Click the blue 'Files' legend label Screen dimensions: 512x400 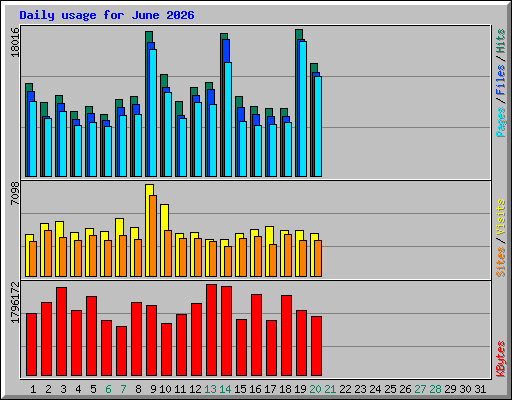coord(501,80)
